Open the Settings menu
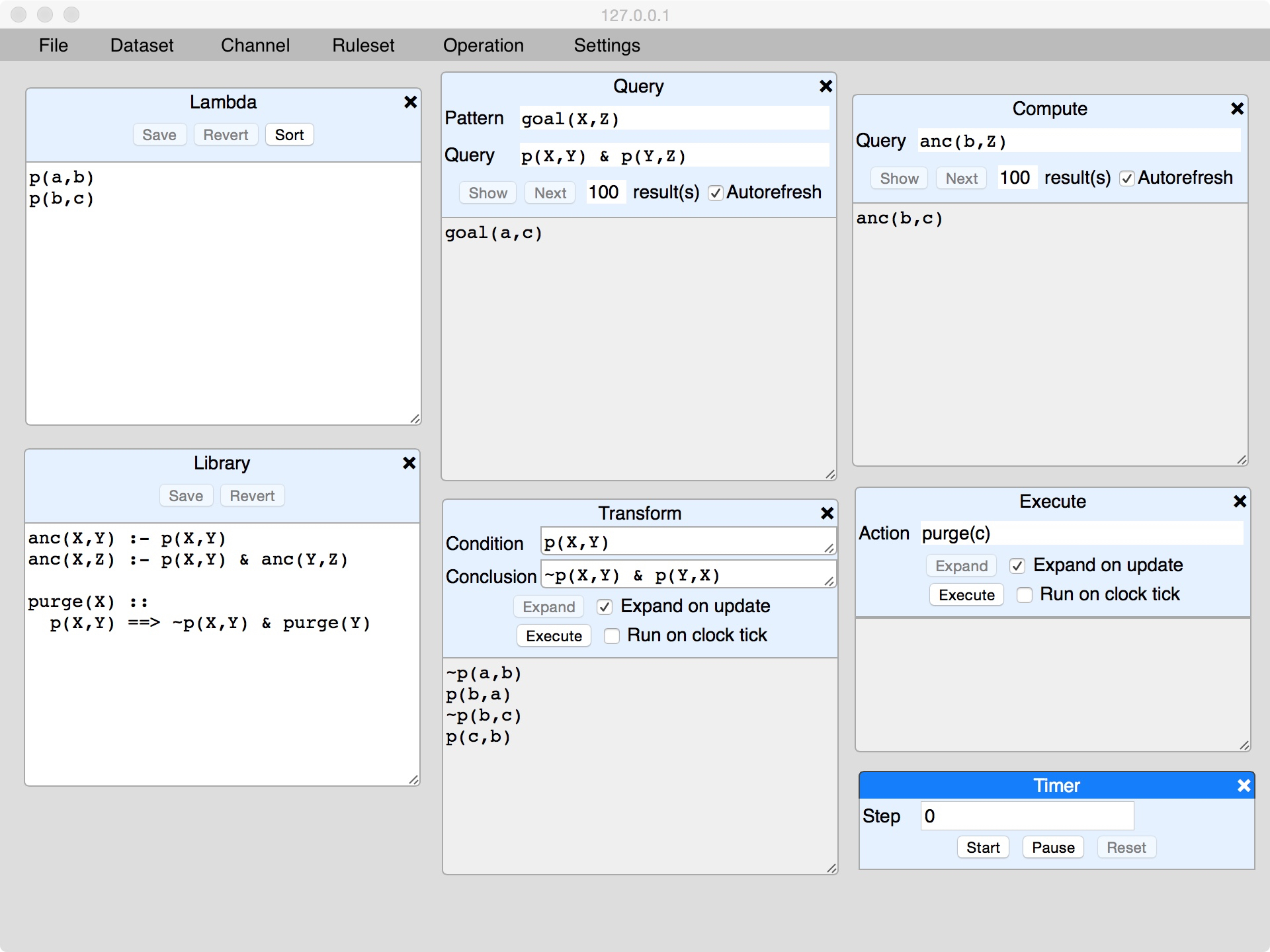The image size is (1270, 952). tap(607, 45)
